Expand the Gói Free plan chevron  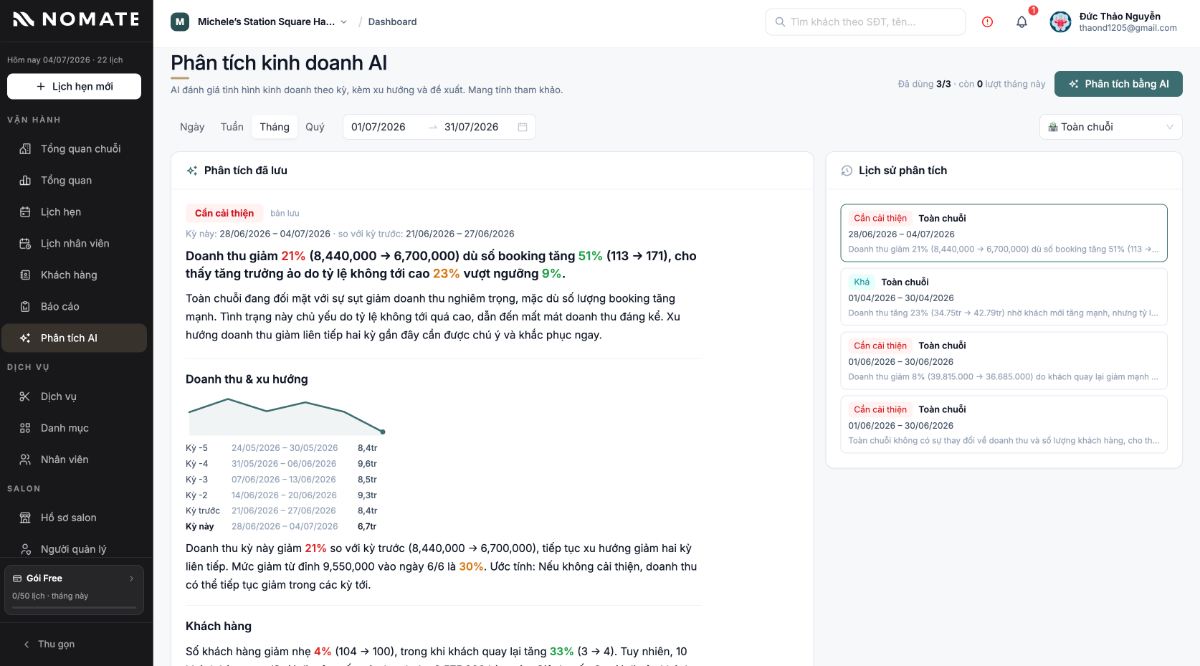pos(131,578)
